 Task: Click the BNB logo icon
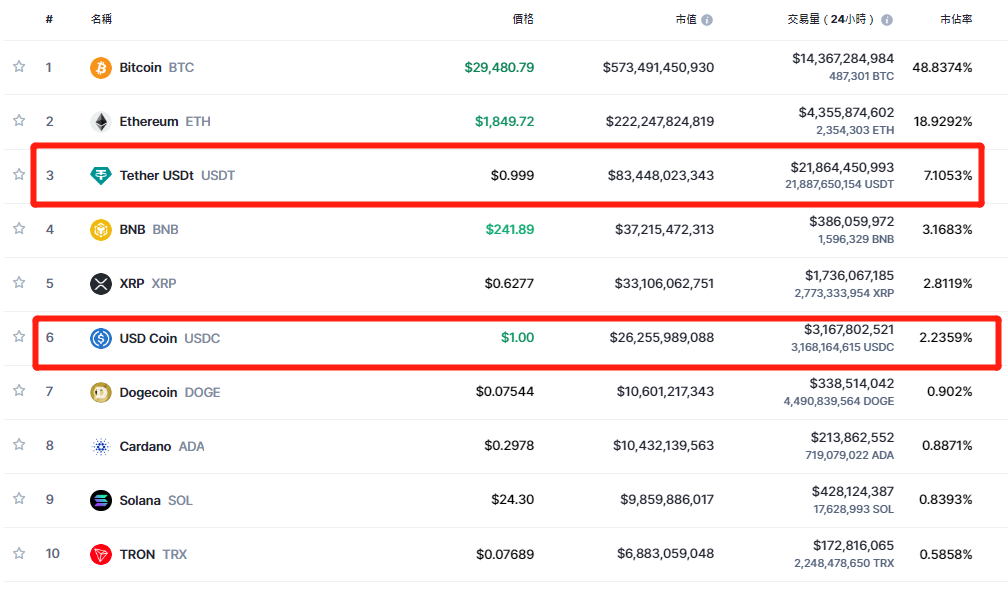[101, 230]
